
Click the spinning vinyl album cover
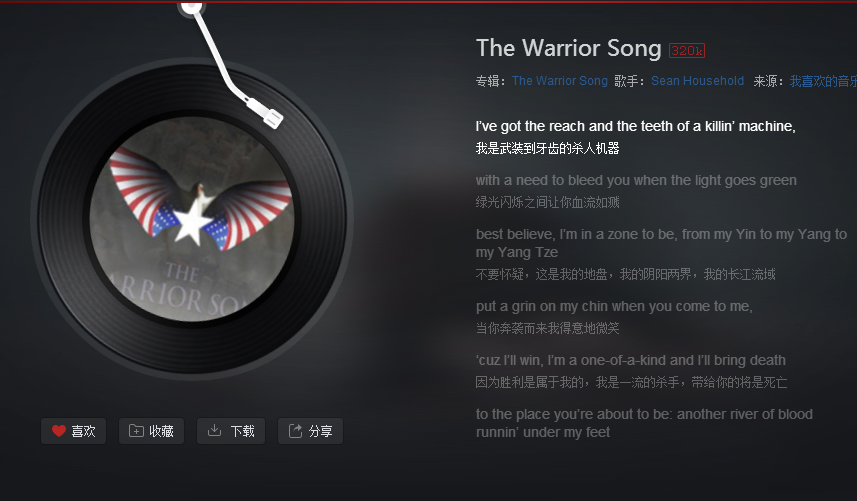click(192, 219)
